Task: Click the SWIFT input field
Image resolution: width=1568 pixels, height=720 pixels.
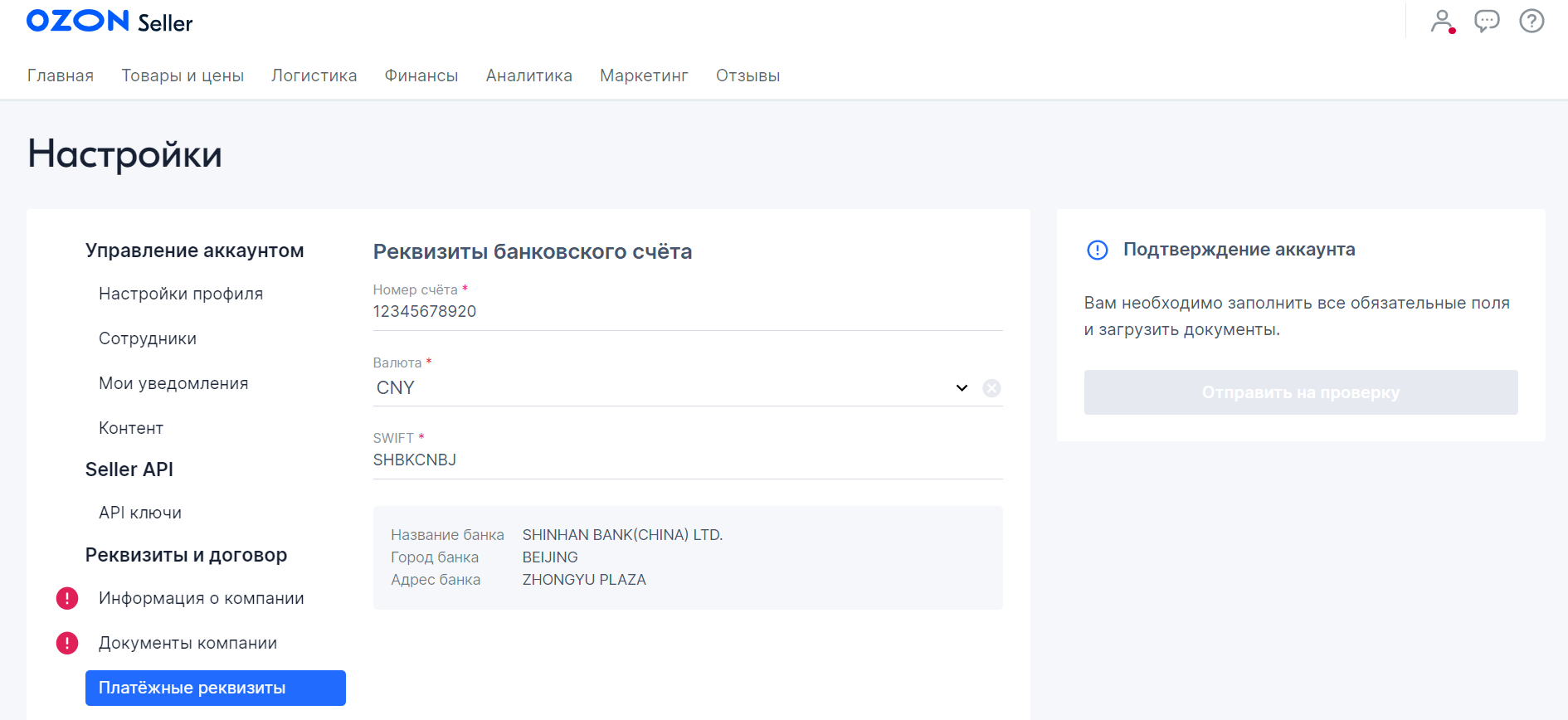Action: click(x=688, y=460)
